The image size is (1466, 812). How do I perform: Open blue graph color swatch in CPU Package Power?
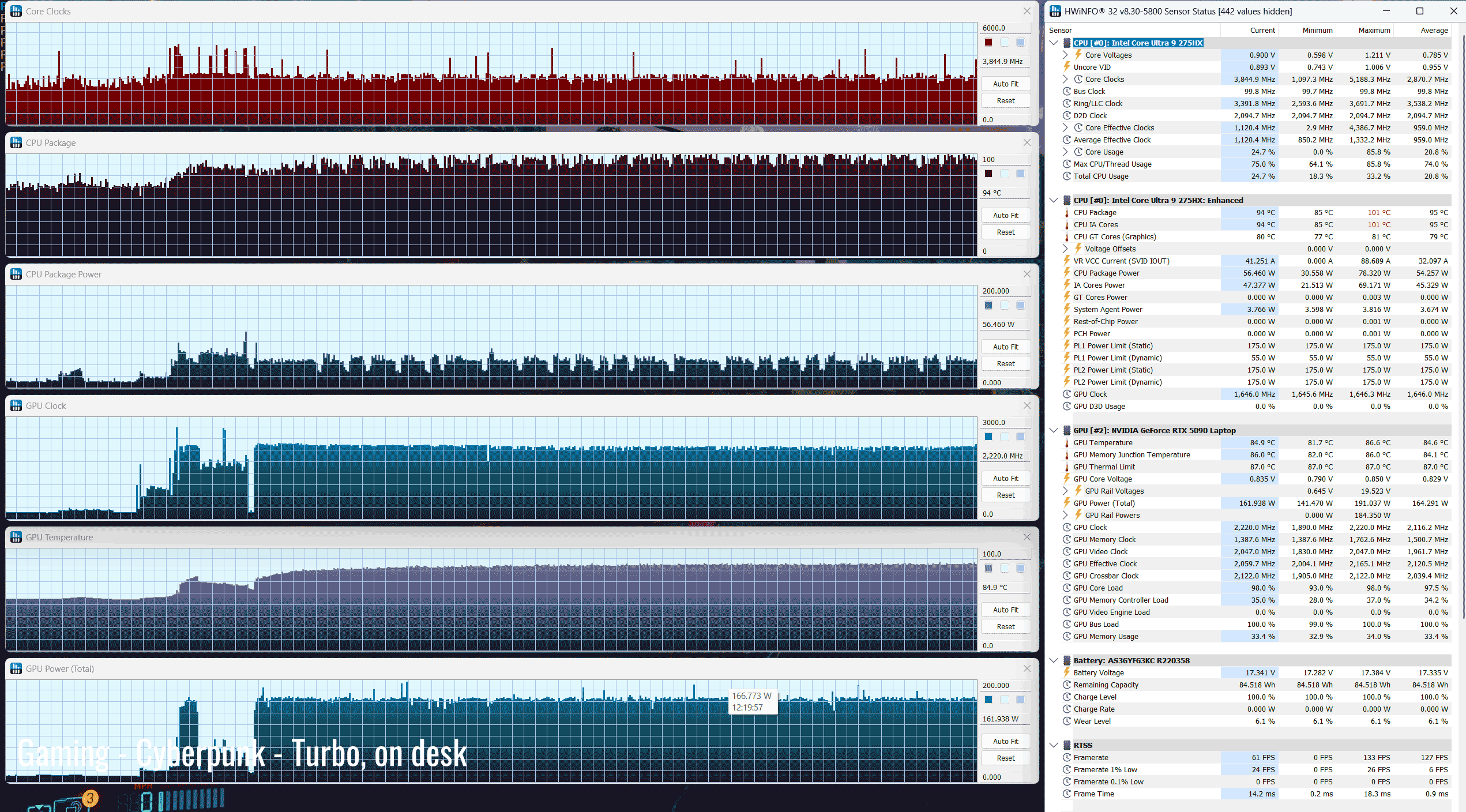(988, 305)
